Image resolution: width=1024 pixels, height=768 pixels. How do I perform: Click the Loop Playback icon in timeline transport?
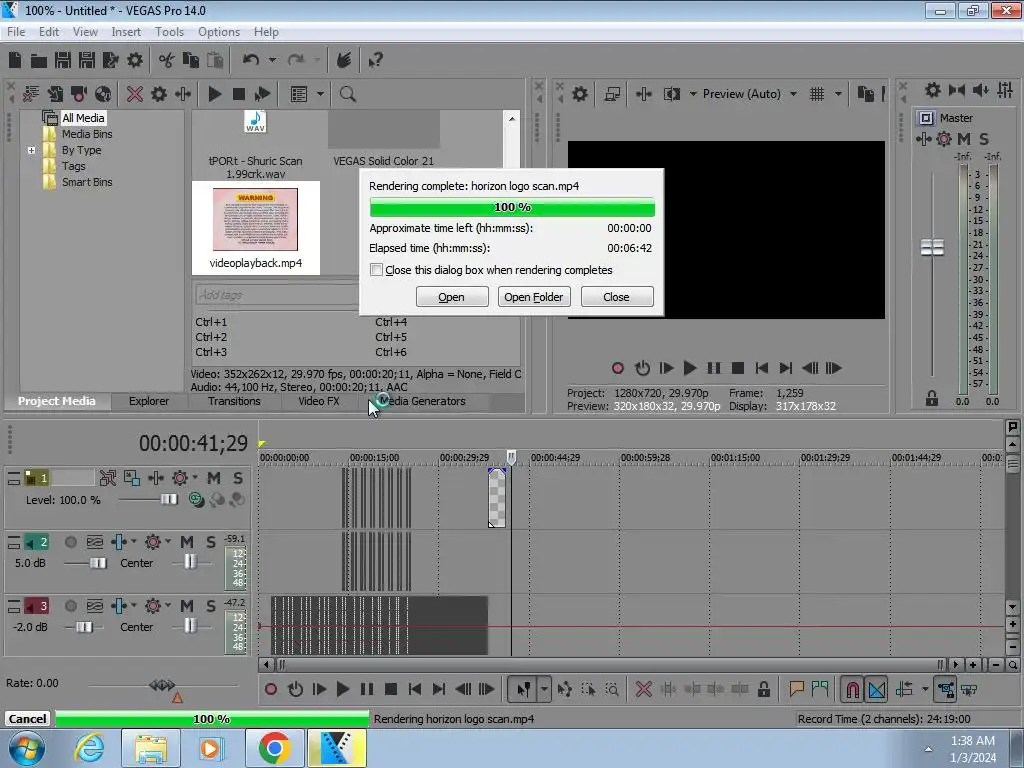(x=295, y=689)
